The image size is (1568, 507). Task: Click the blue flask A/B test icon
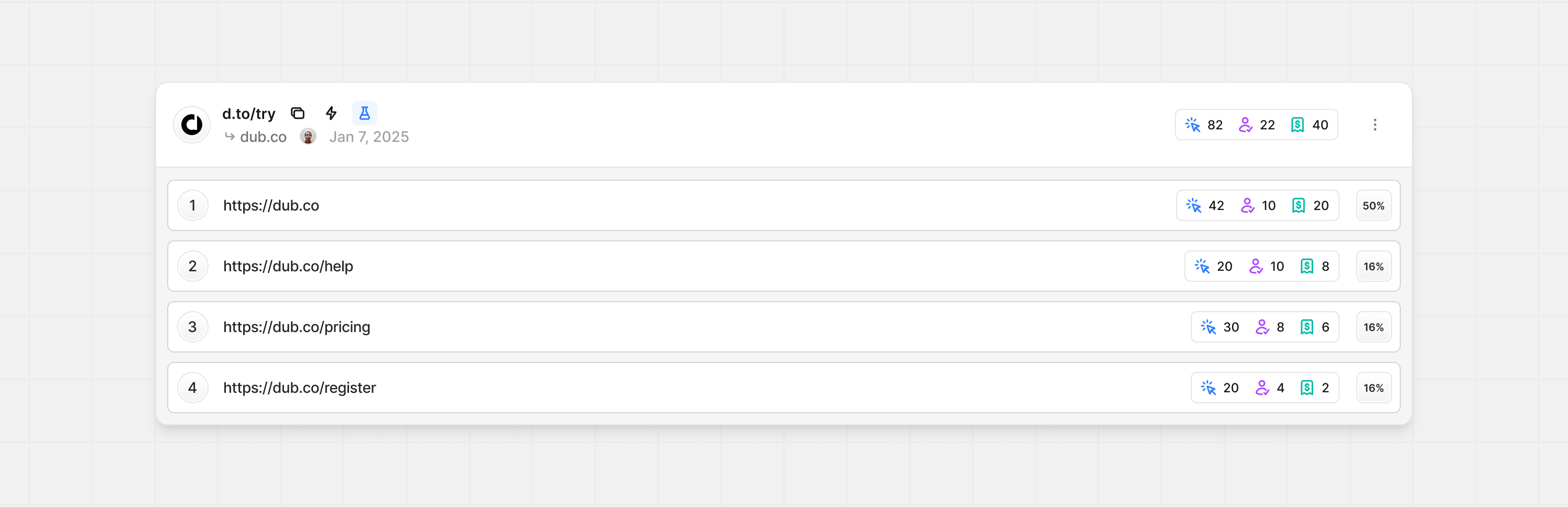click(x=365, y=113)
